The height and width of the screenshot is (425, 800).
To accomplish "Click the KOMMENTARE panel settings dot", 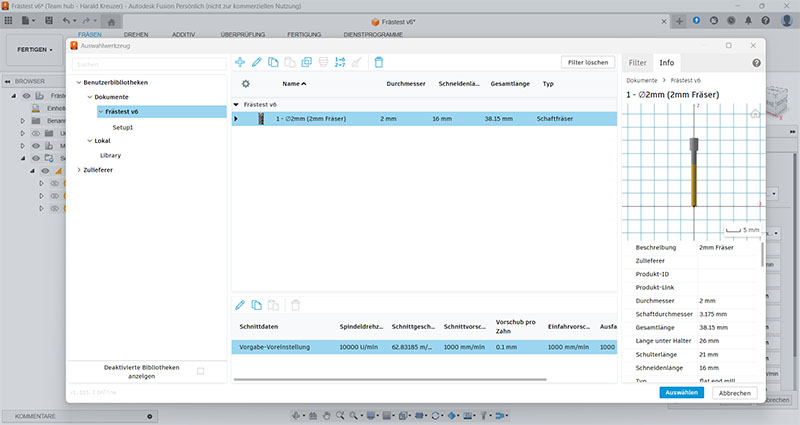I will coord(149,416).
